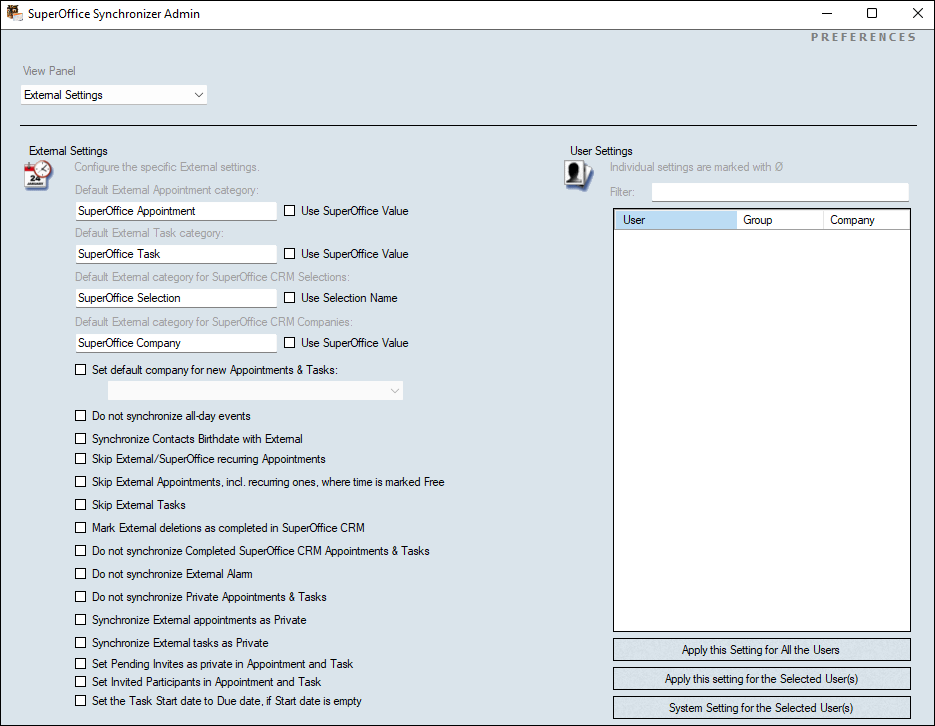Open the default company dropdown
935x726 pixels.
click(255, 390)
